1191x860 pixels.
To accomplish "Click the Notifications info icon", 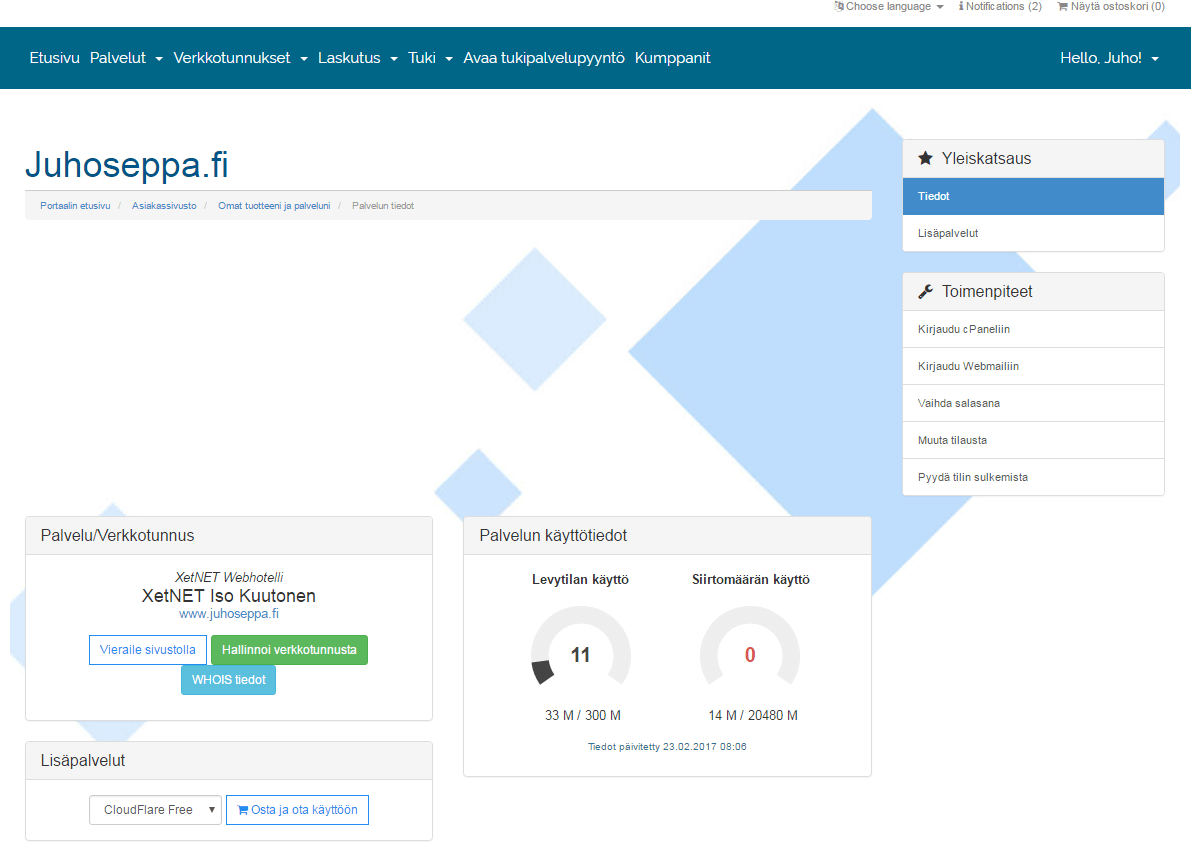I will click(961, 6).
